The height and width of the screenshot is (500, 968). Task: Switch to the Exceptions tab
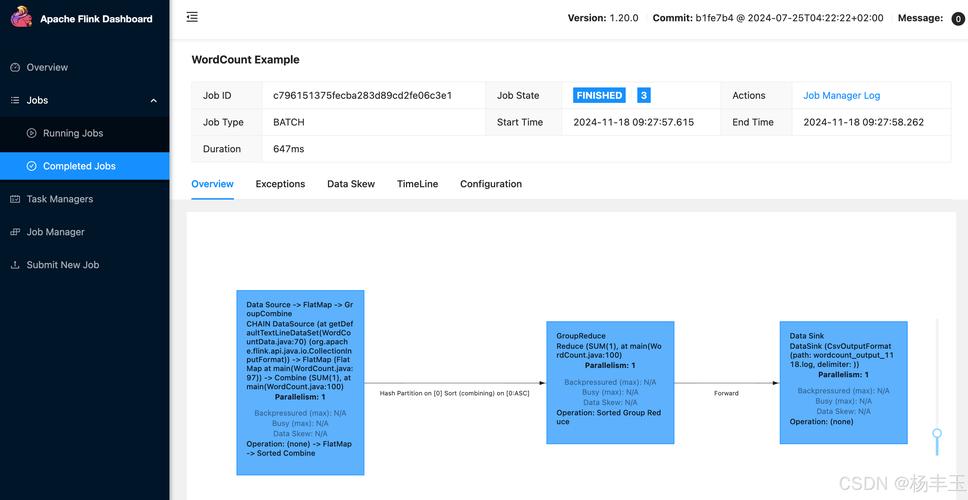pos(280,184)
